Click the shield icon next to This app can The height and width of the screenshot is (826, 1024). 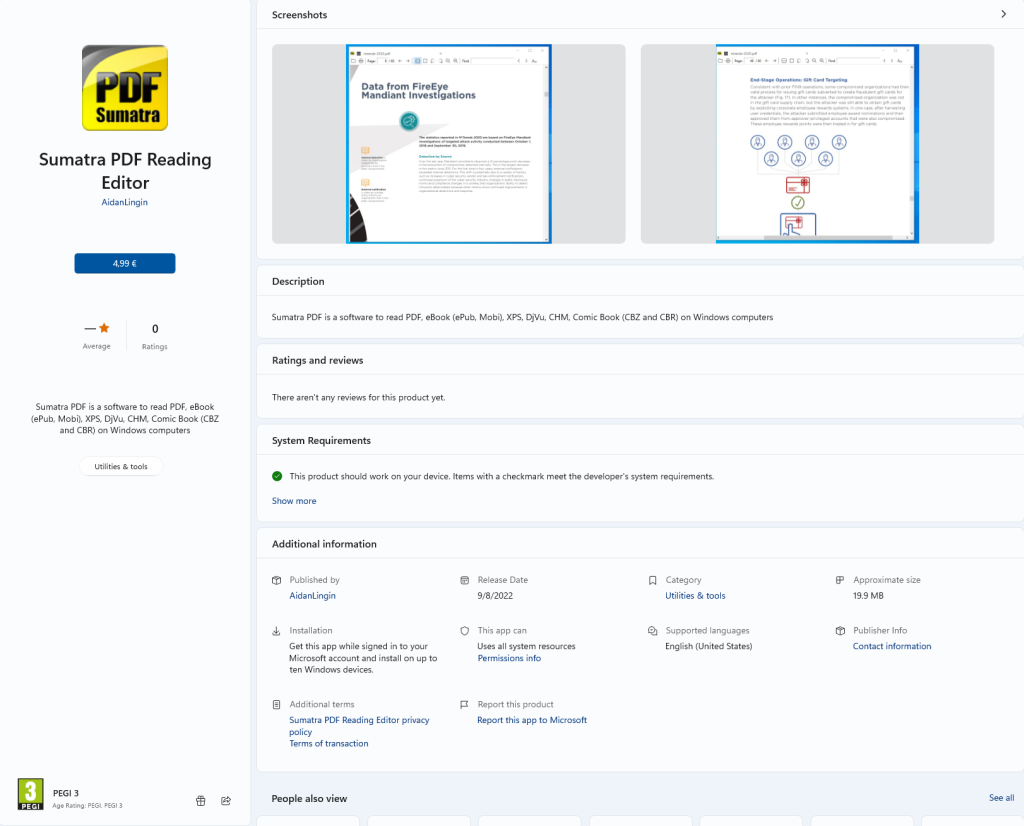[464, 631]
